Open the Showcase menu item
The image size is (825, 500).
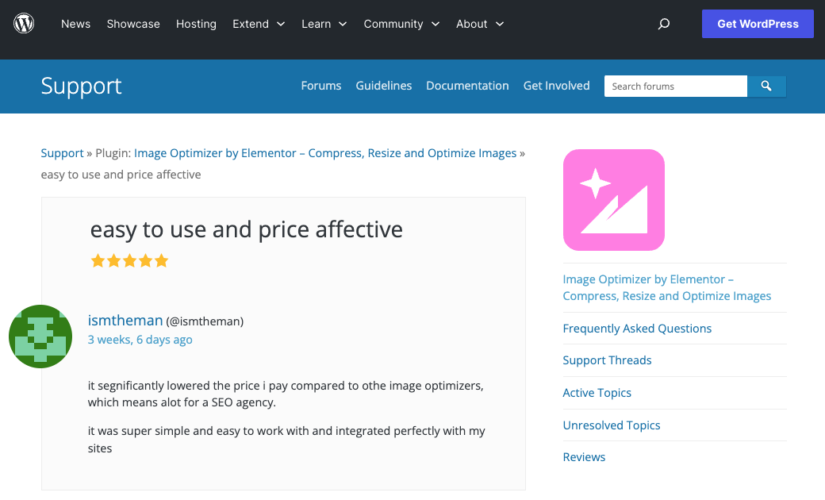pyautogui.click(x=133, y=24)
